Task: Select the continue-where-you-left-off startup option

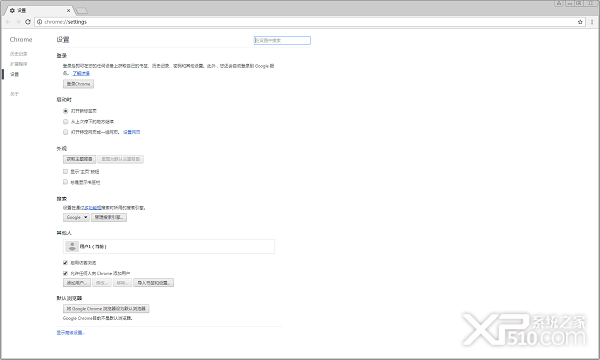Action: coord(65,122)
